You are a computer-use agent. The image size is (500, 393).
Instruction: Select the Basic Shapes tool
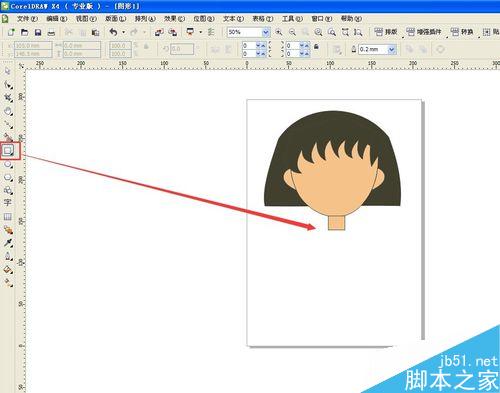coord(8,190)
